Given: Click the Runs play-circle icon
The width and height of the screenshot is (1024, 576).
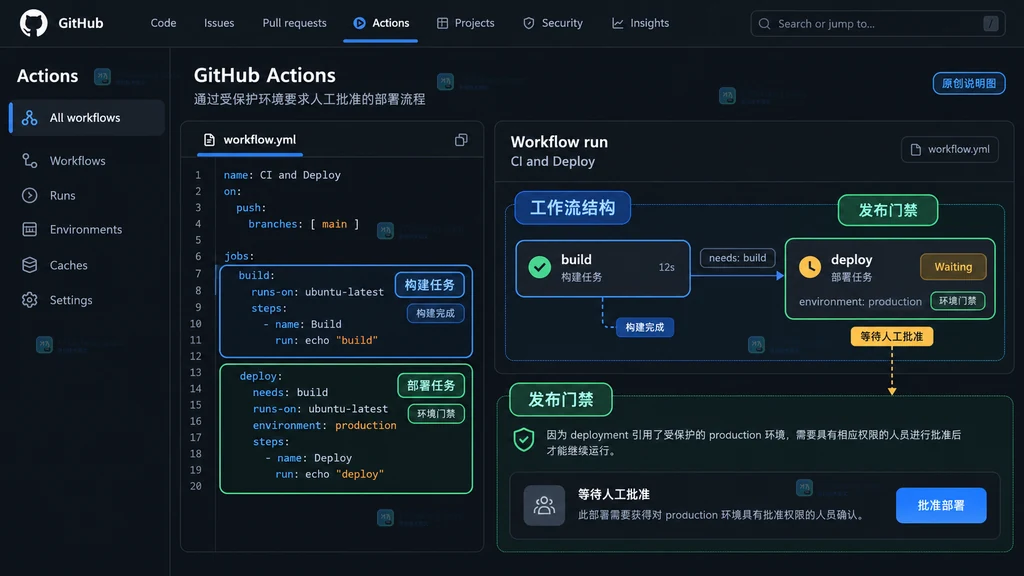Looking at the screenshot, I should click(29, 195).
